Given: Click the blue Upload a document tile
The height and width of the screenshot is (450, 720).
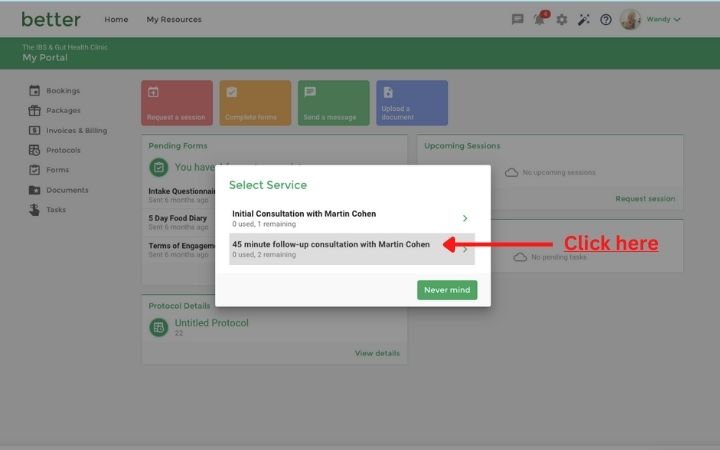Looking at the screenshot, I should pos(412,103).
